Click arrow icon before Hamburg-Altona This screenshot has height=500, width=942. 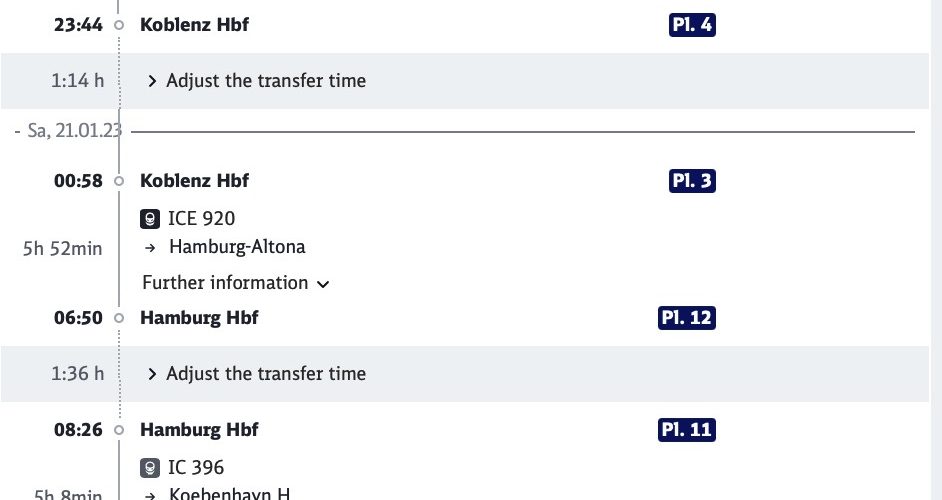tap(150, 248)
